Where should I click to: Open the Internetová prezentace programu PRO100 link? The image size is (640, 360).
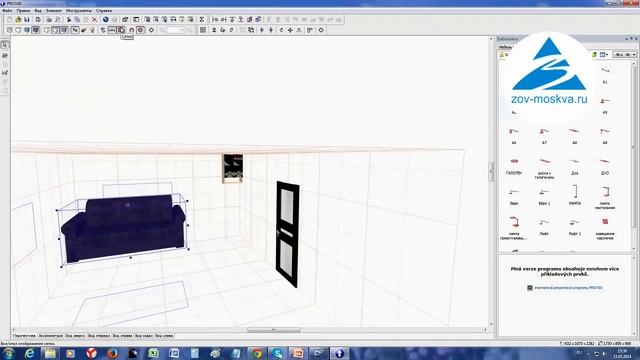point(568,288)
